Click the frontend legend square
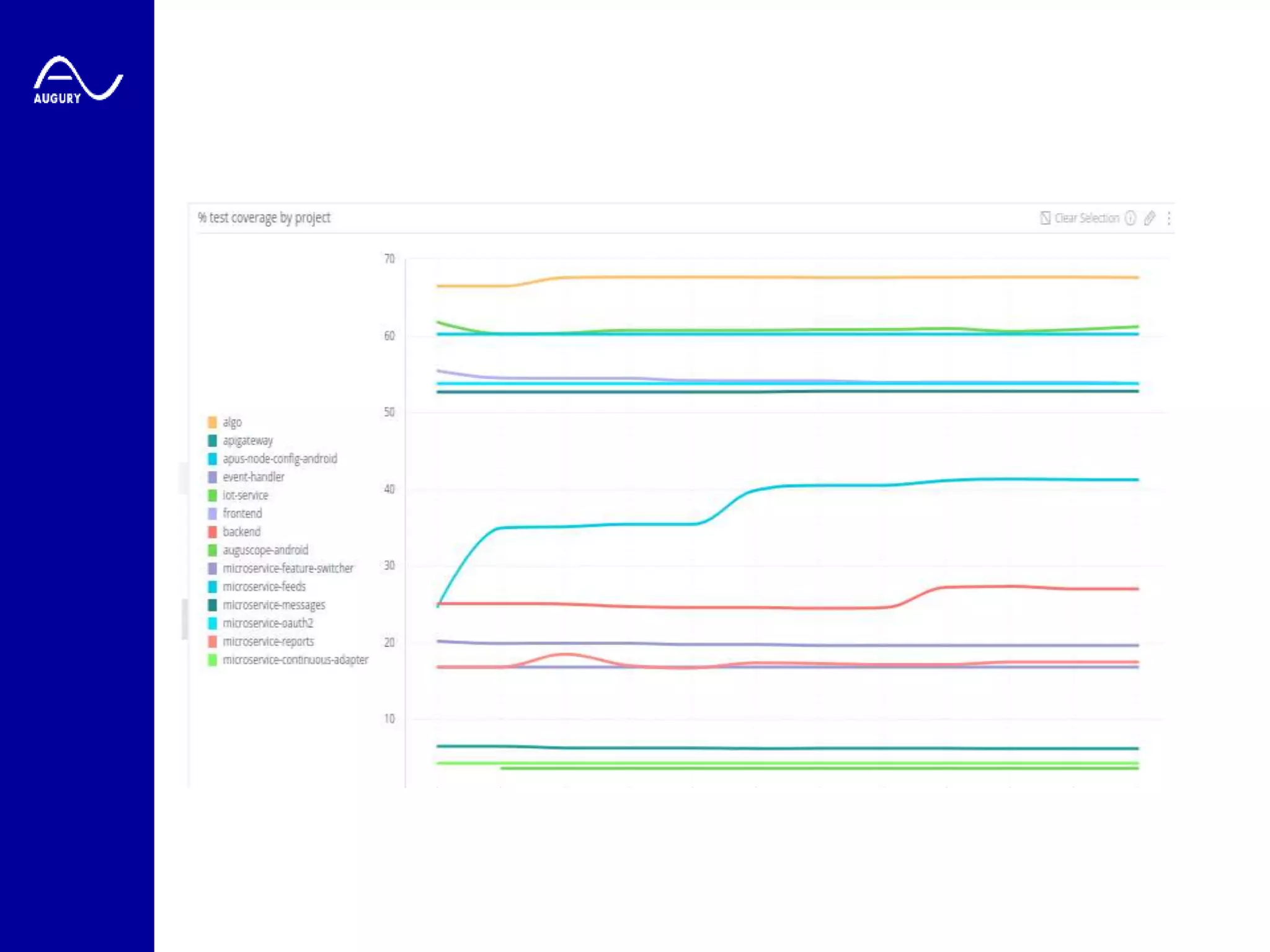This screenshot has height=952, width=1270. point(212,514)
